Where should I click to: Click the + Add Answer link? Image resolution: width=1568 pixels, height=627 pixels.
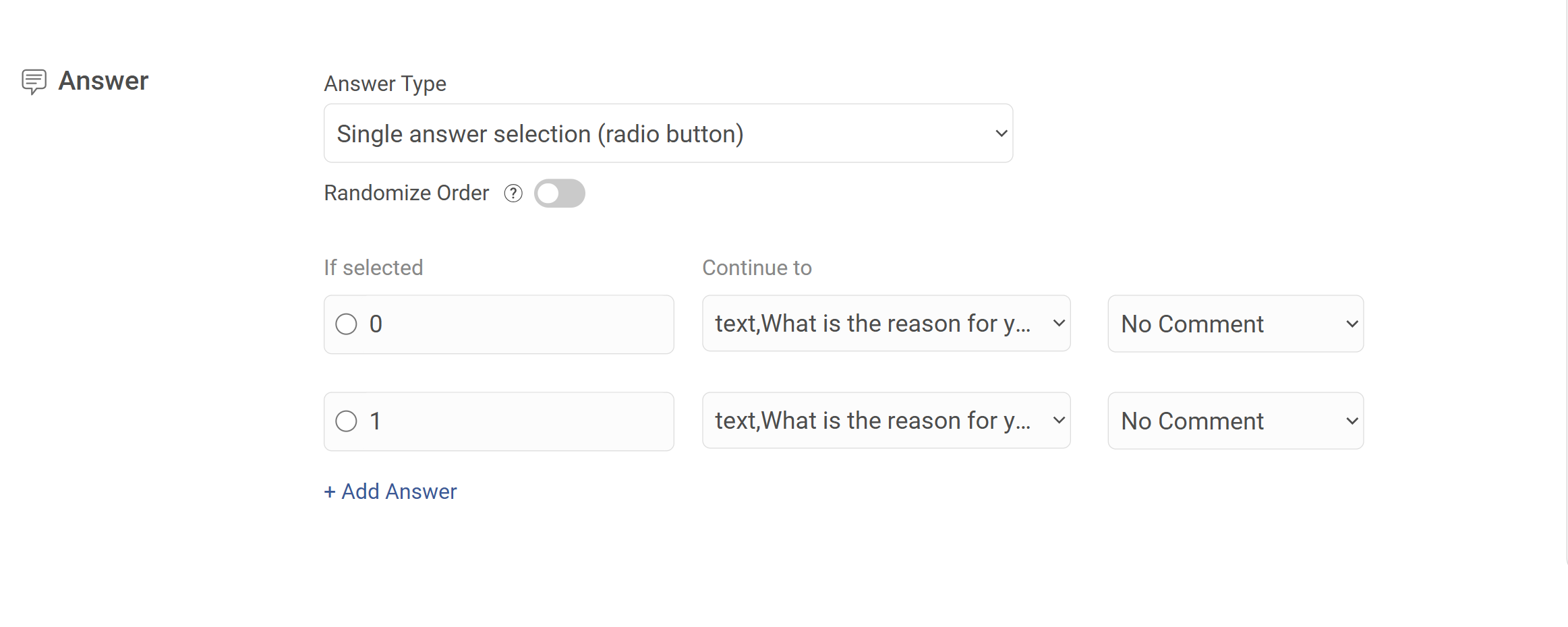[390, 491]
